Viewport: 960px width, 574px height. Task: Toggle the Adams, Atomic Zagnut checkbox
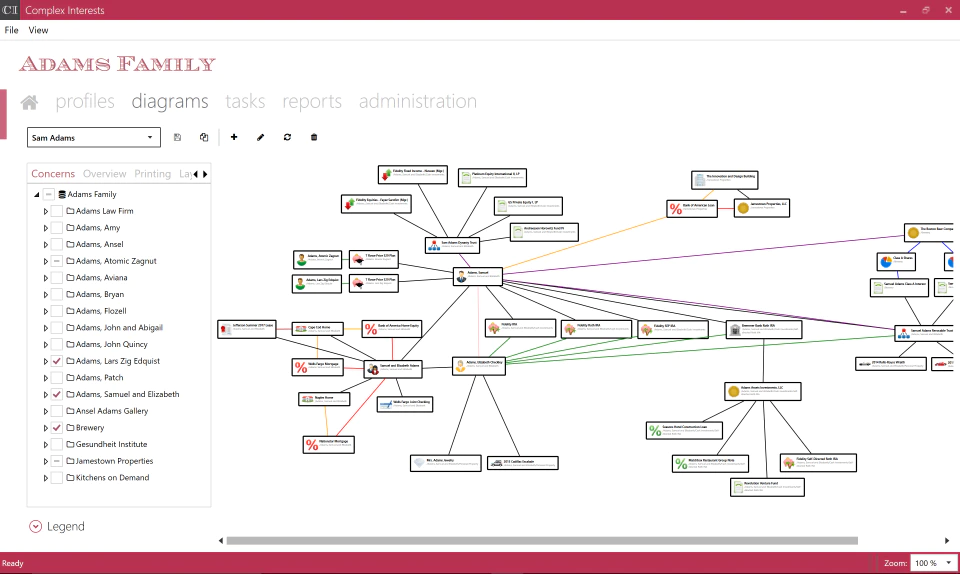[56, 261]
